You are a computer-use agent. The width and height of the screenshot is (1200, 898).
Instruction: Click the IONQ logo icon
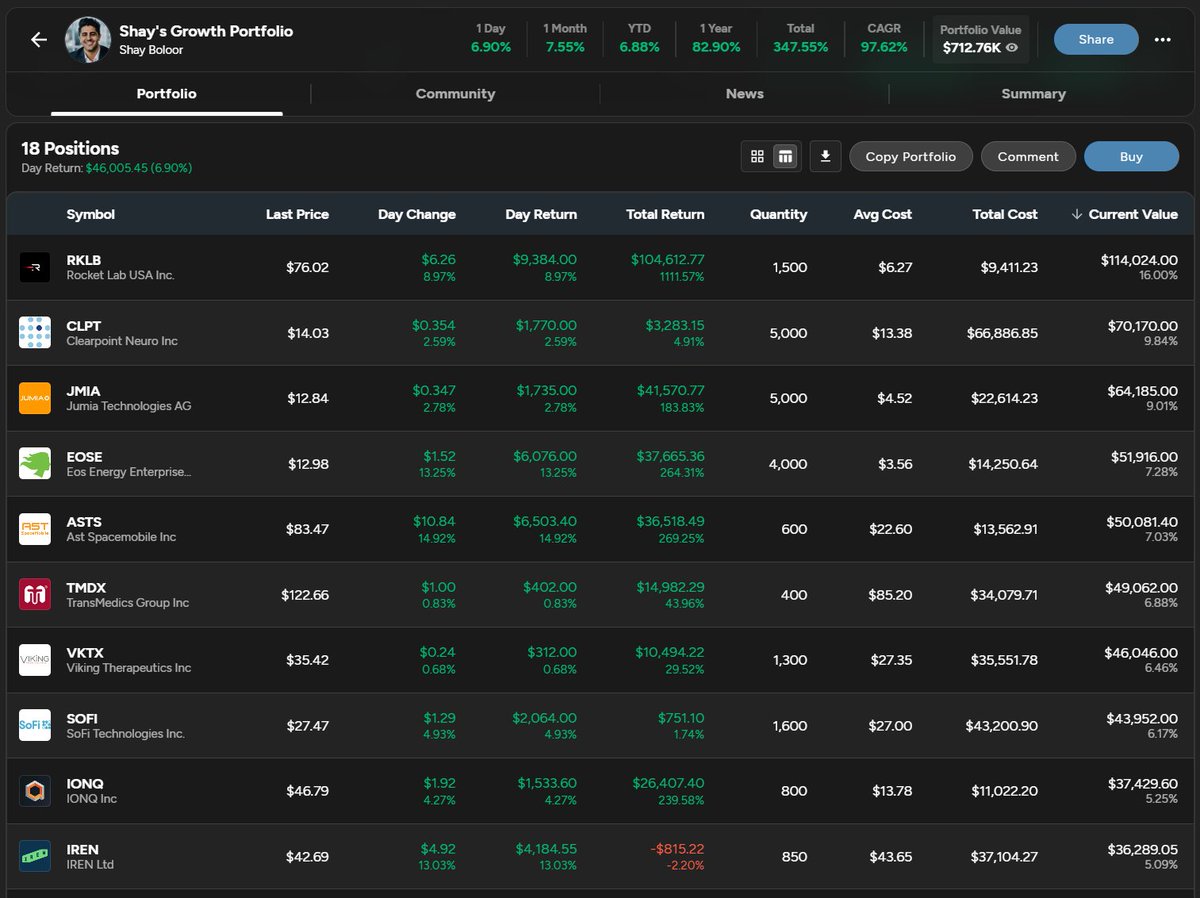35,791
